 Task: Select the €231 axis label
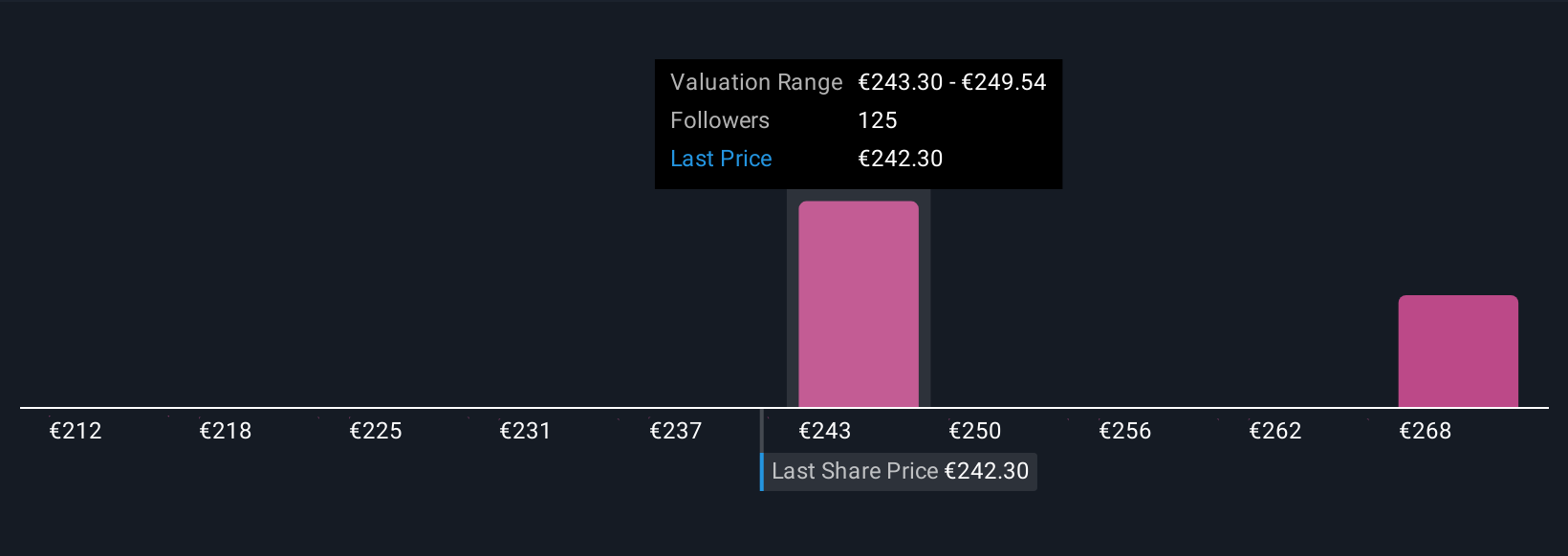point(525,431)
